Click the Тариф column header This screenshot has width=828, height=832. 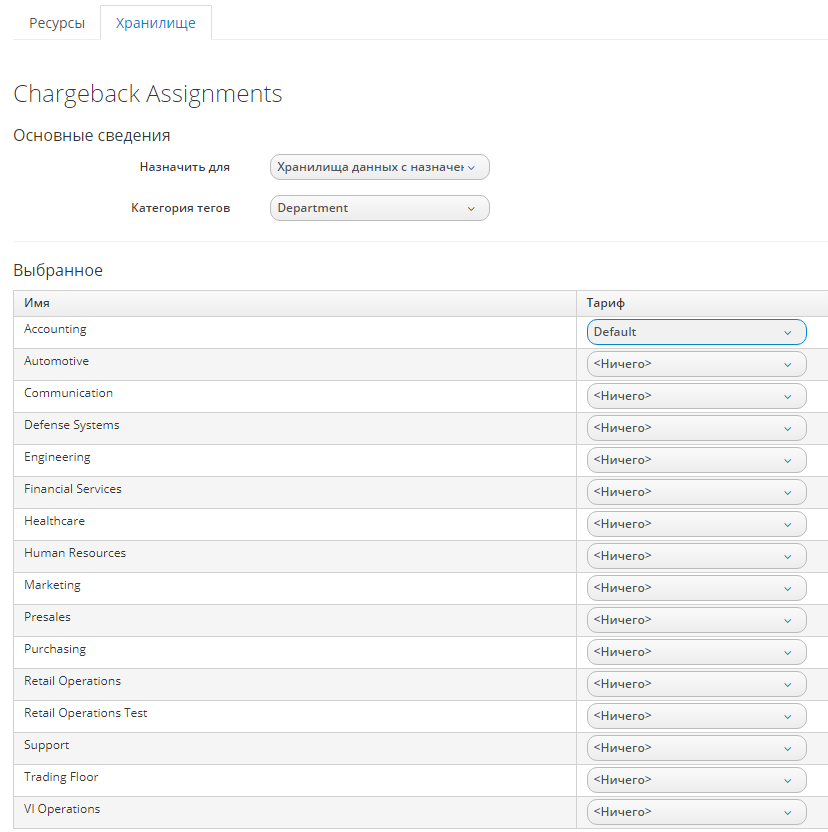pyautogui.click(x=606, y=303)
